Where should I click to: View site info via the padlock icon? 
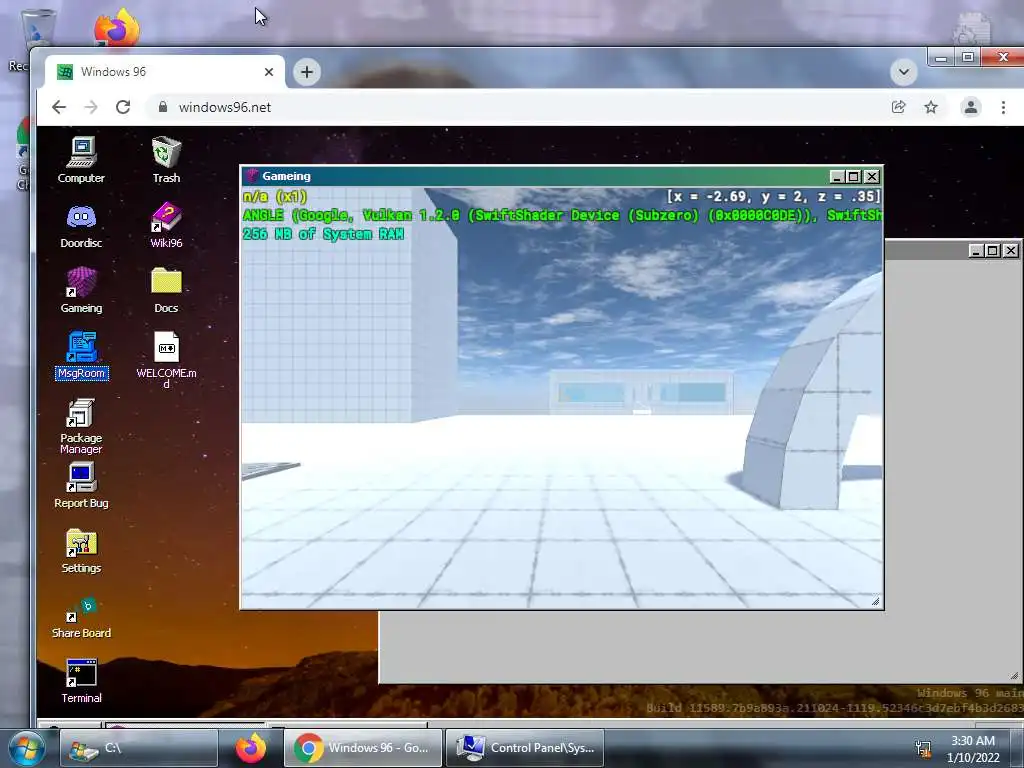163,106
